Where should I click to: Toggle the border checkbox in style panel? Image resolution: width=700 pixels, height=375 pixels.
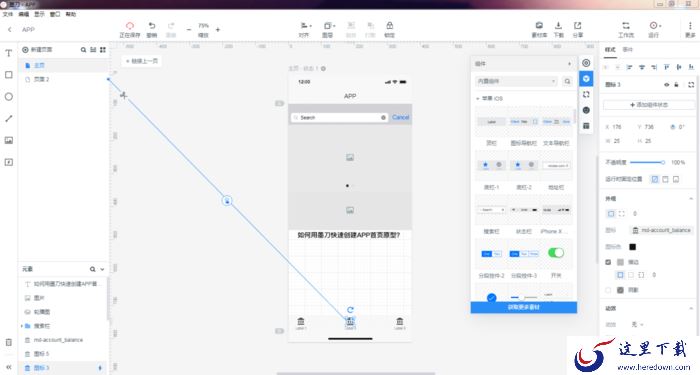pyautogui.click(x=608, y=262)
